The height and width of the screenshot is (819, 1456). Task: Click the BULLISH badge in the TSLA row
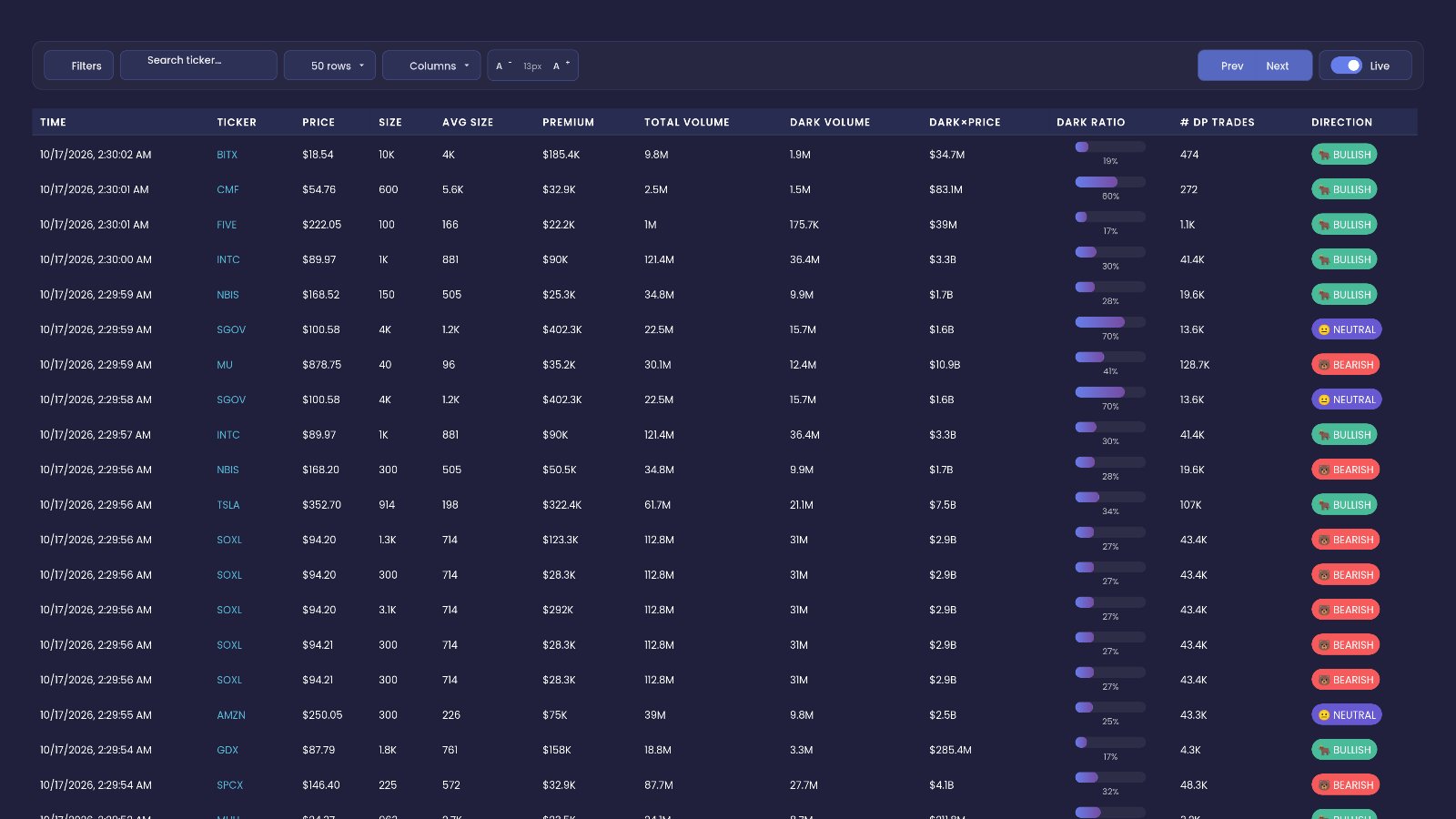point(1344,505)
